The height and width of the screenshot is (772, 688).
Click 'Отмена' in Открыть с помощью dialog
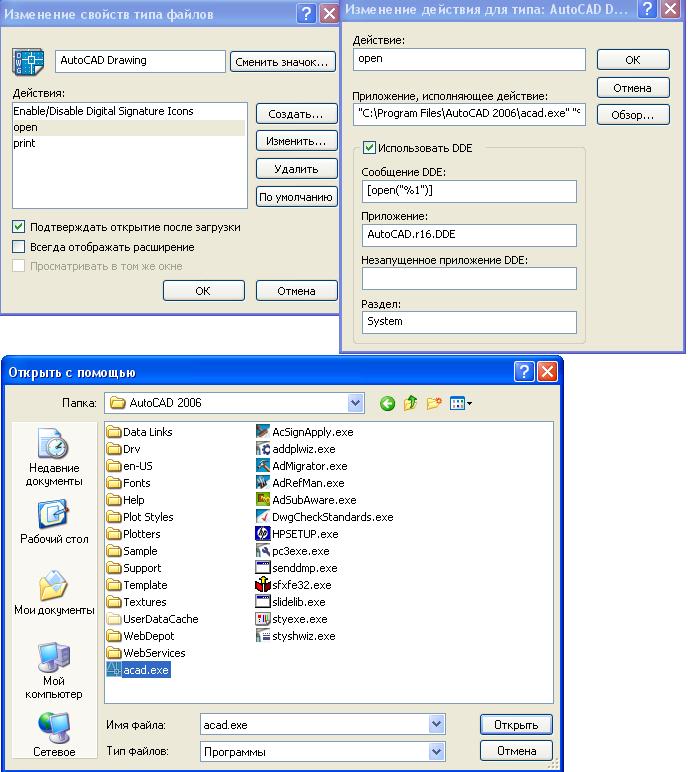coord(516,751)
